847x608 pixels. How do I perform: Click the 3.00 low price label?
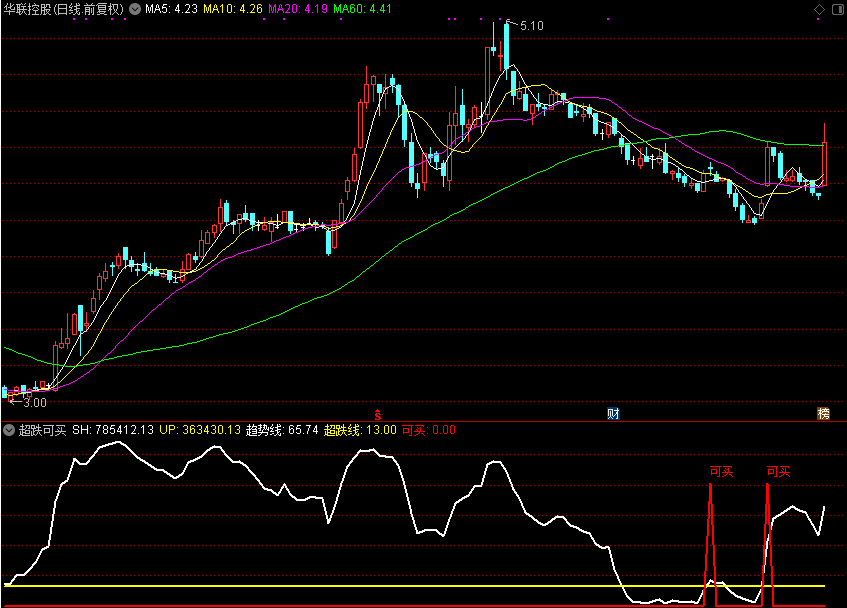click(35, 403)
